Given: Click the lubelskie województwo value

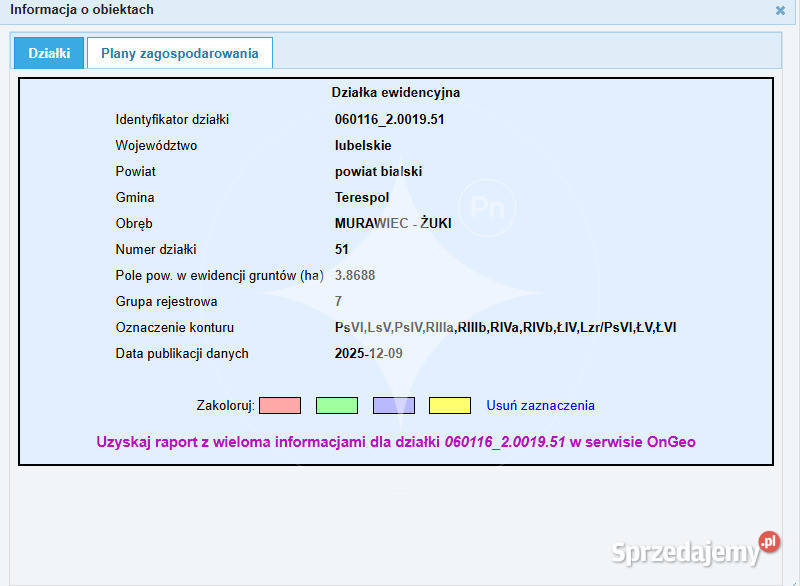Looking at the screenshot, I should [363, 146].
